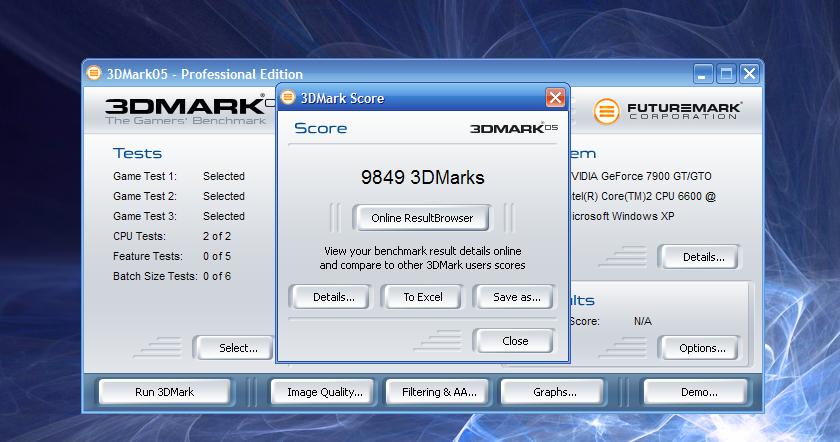Click 'CPU Tests:' label
This screenshot has width=840, height=442.
coord(139,236)
